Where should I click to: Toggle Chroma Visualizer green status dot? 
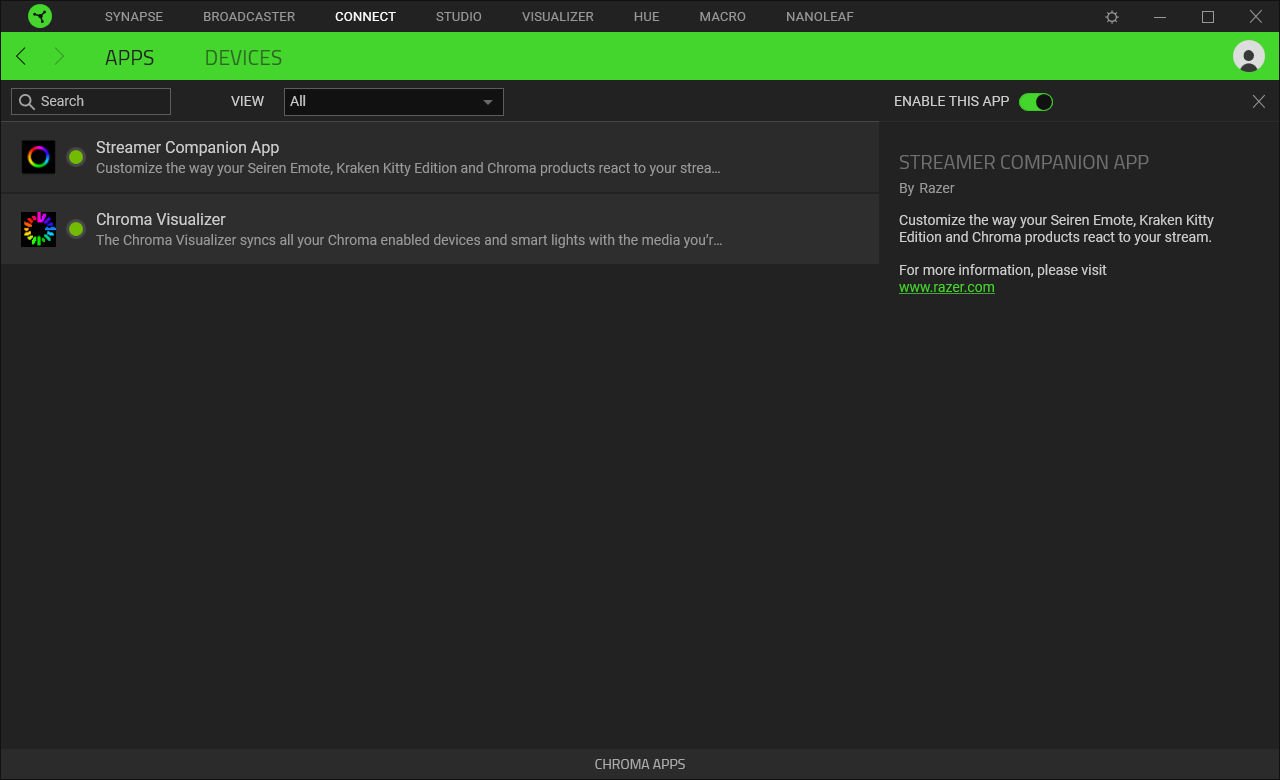[x=76, y=229]
